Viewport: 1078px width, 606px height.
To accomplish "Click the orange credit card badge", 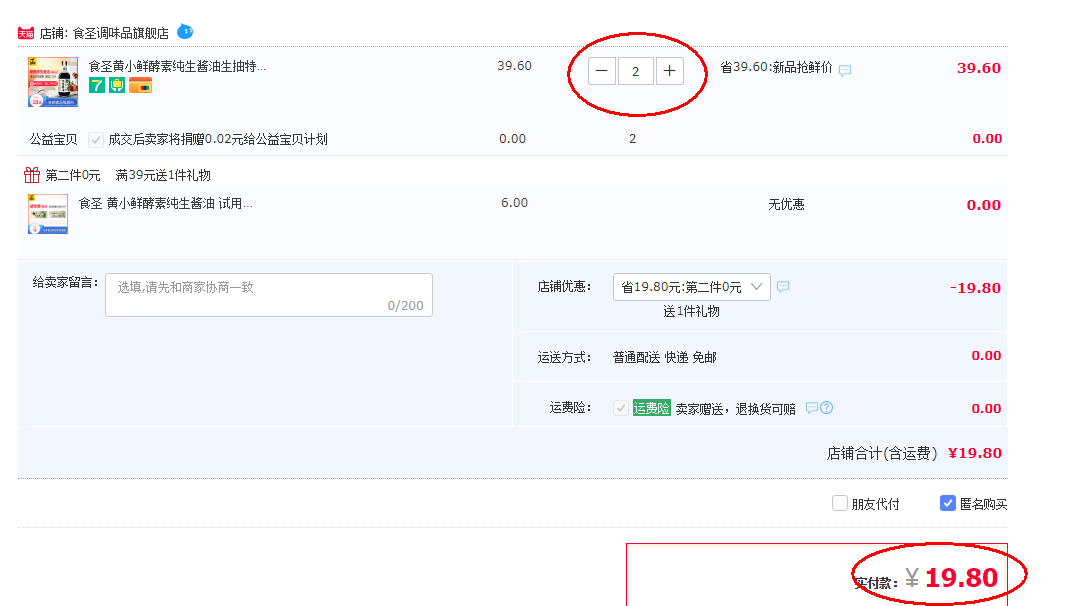I will tap(140, 85).
